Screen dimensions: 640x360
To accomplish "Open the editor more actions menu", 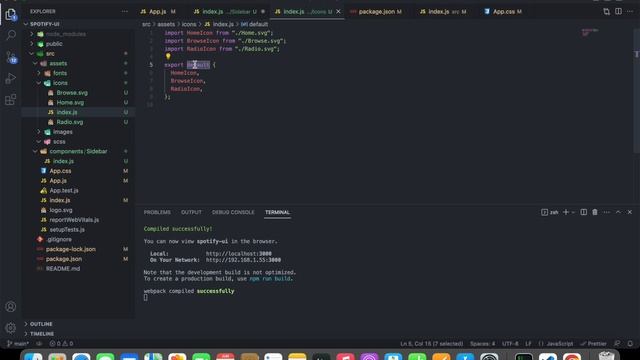I will [x=630, y=11].
